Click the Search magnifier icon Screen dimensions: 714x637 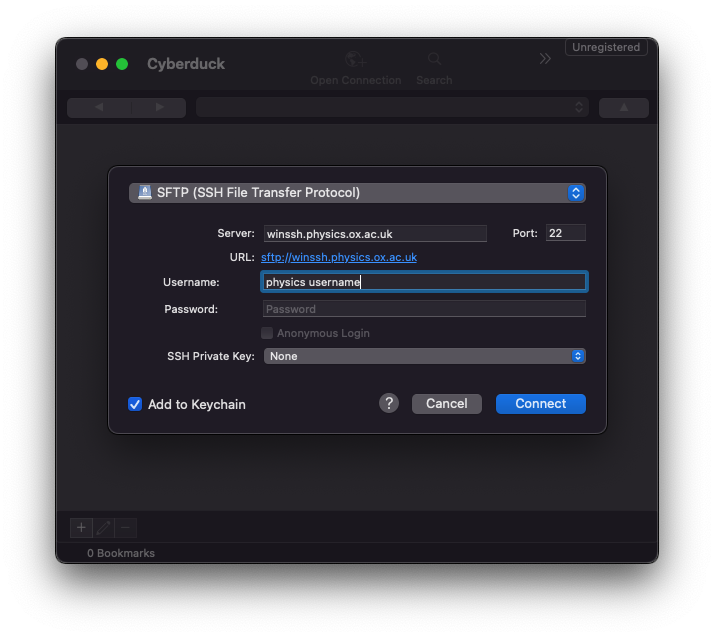[x=434, y=59]
